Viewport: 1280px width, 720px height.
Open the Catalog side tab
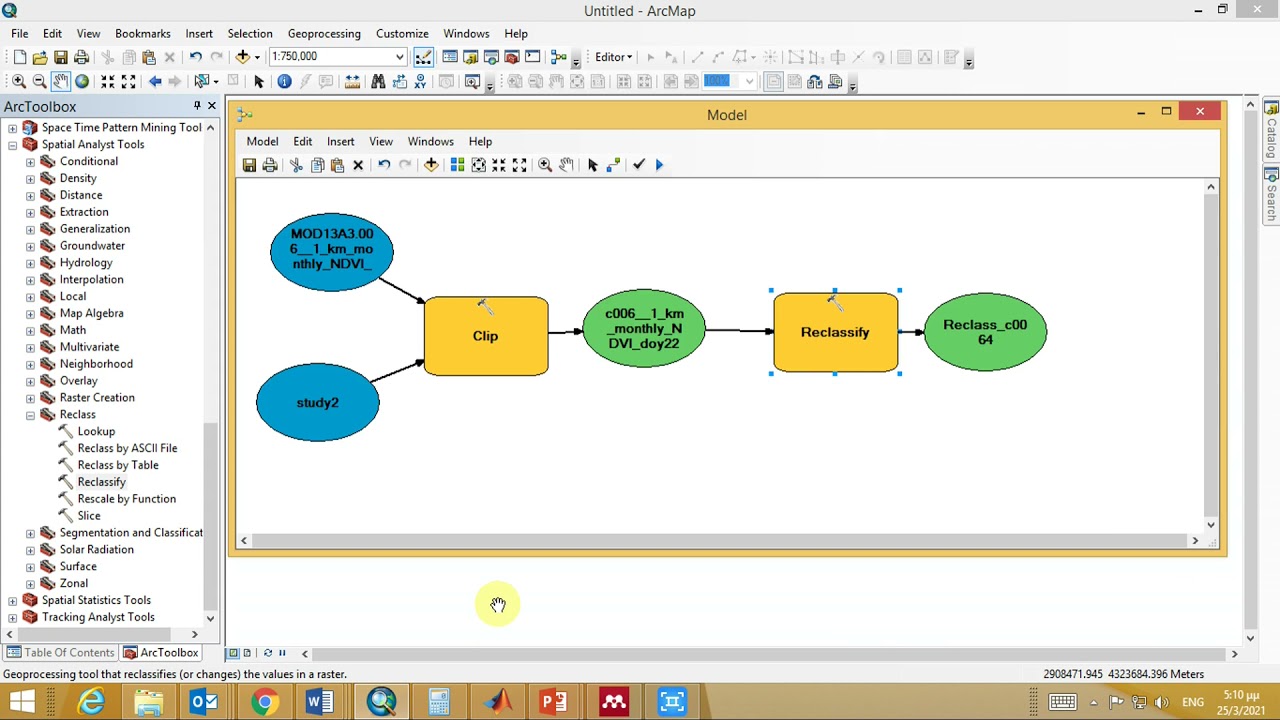click(1271, 130)
